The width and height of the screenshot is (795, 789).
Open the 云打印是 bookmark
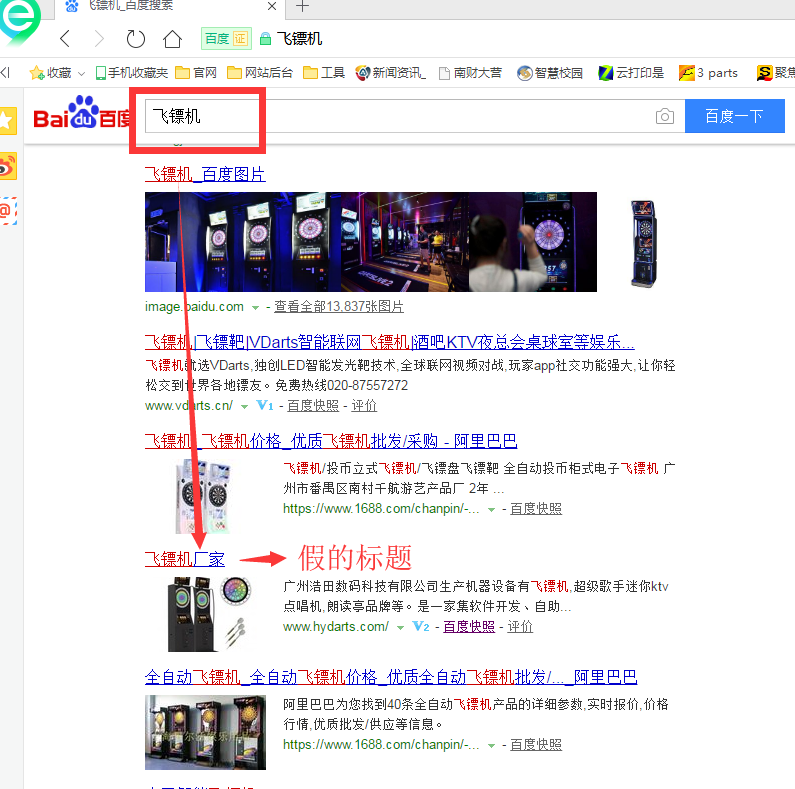tap(631, 73)
